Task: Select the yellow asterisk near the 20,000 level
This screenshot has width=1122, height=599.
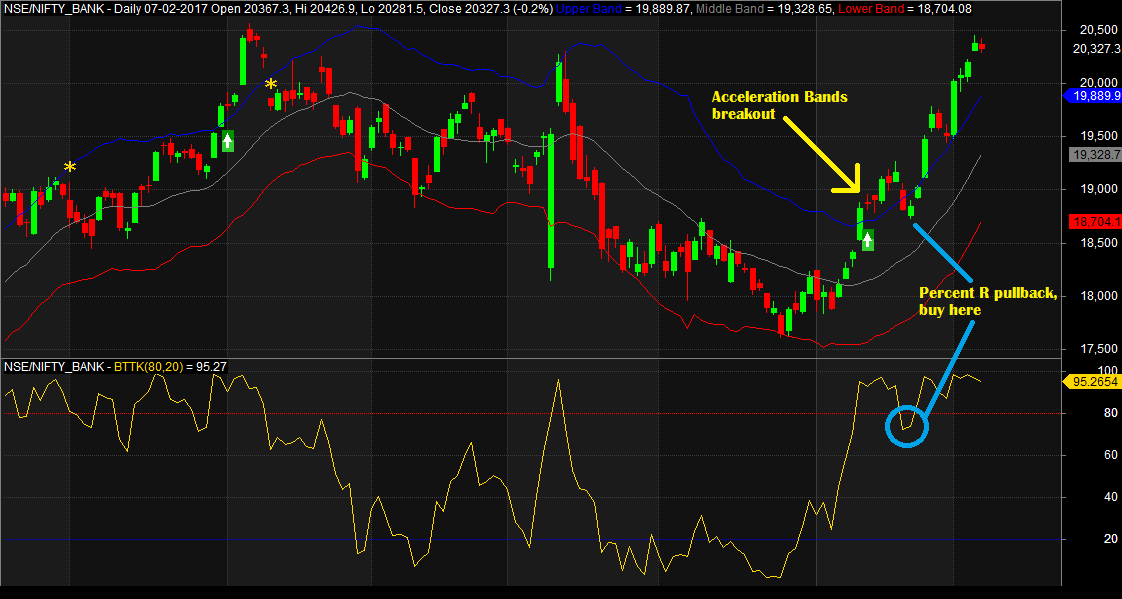Action: (x=270, y=85)
